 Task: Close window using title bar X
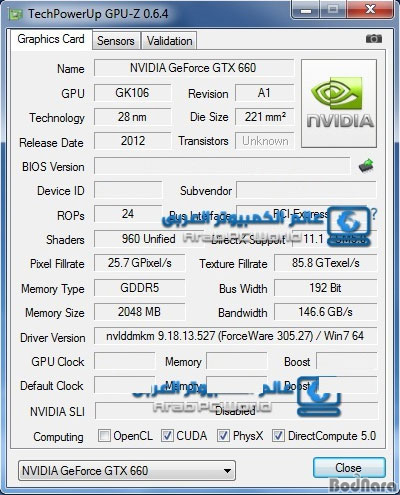pyautogui.click(x=370, y=9)
